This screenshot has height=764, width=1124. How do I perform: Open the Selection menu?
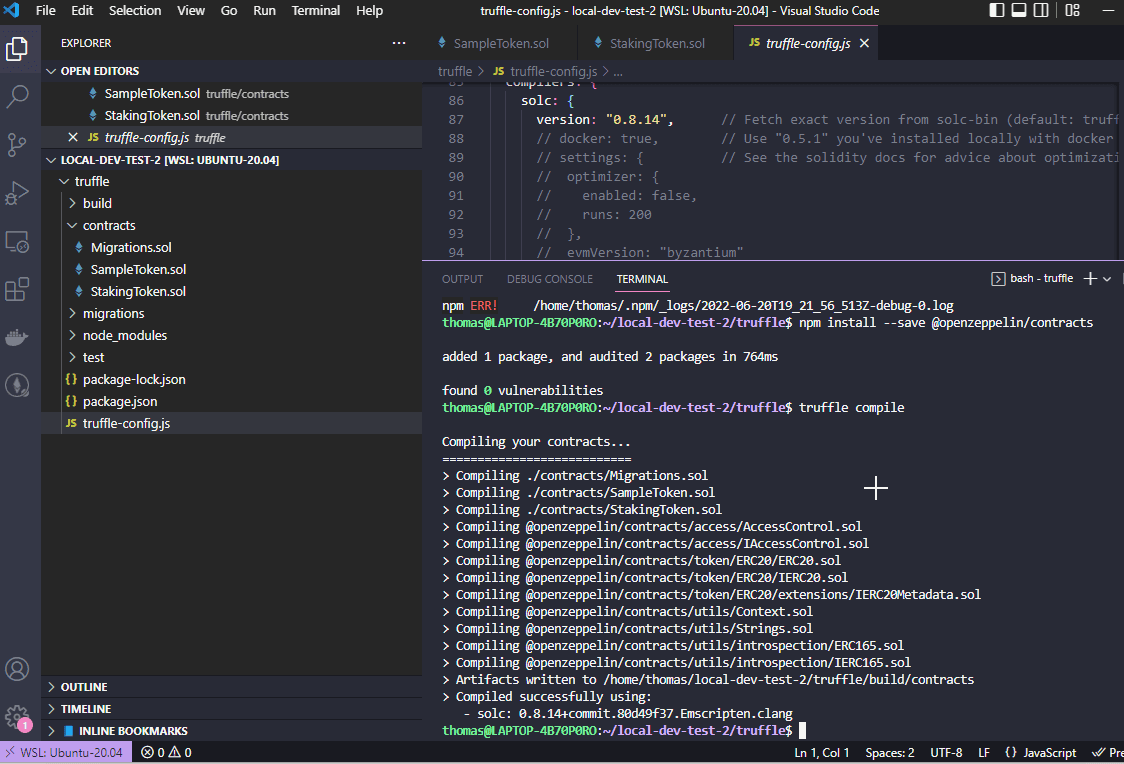(x=135, y=11)
